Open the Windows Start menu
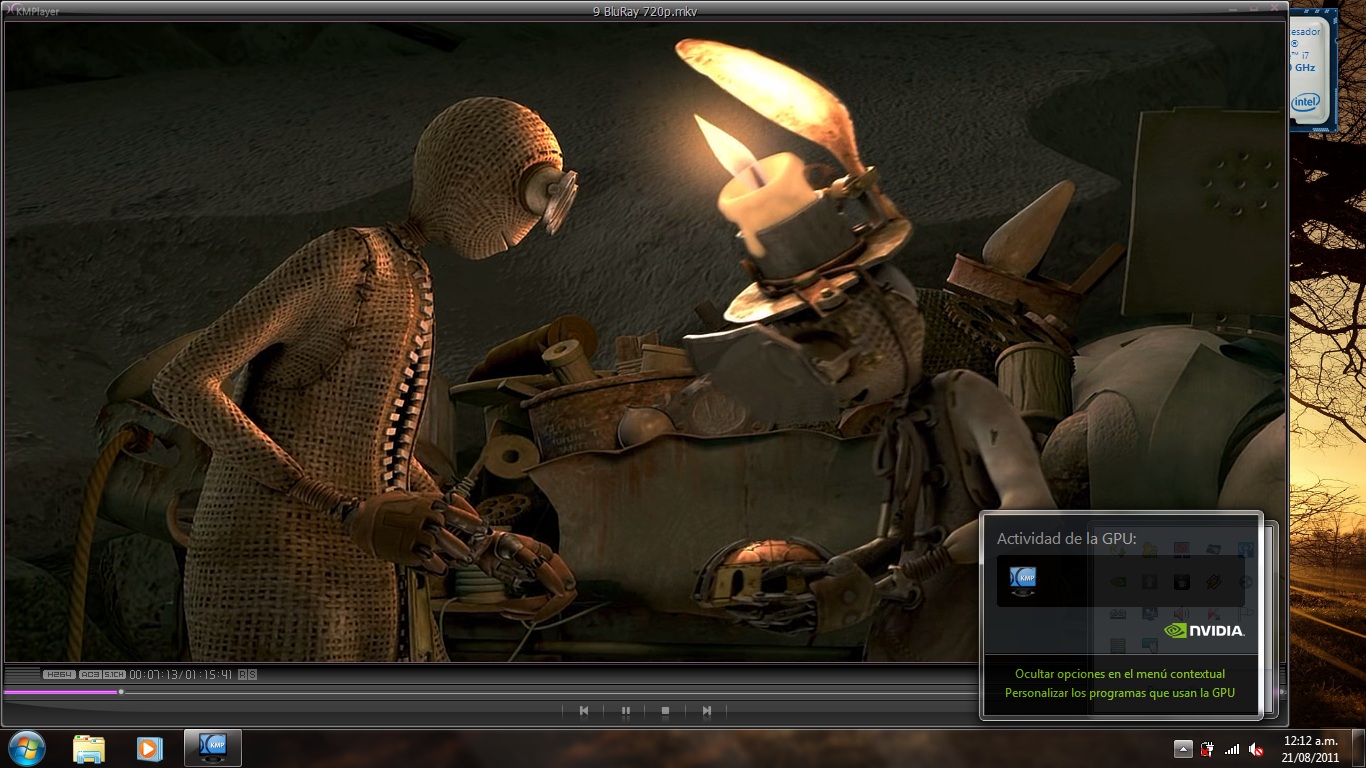 pyautogui.click(x=26, y=748)
